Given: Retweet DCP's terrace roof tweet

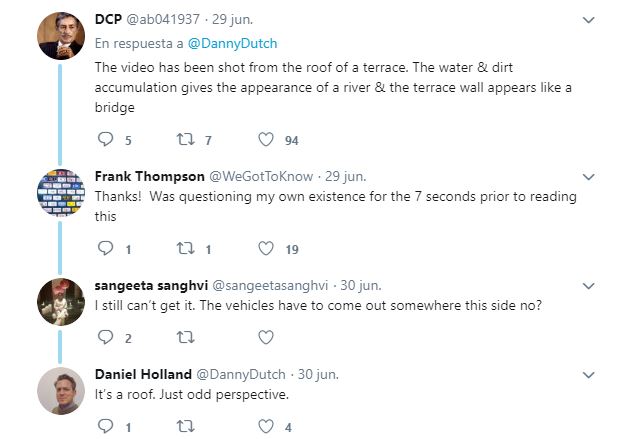Looking at the screenshot, I should click(186, 140).
